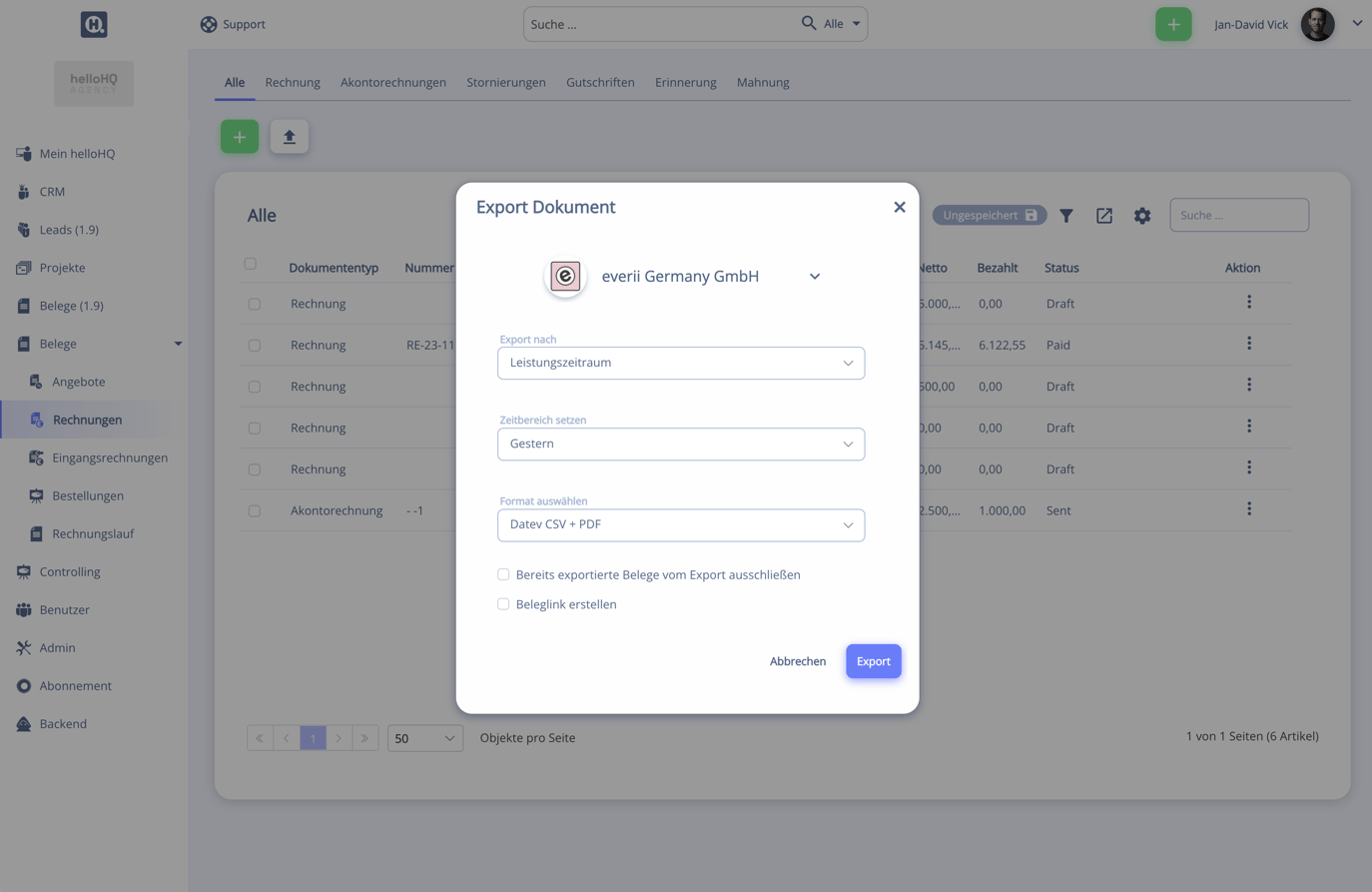The height and width of the screenshot is (892, 1372).
Task: Expand the Zeitbereich setzen dropdown
Action: tap(681, 444)
